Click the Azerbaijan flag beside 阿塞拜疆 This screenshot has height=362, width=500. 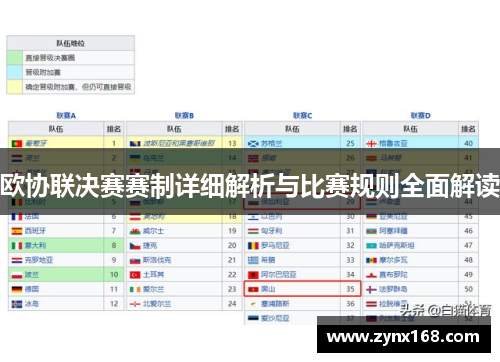click(371, 231)
